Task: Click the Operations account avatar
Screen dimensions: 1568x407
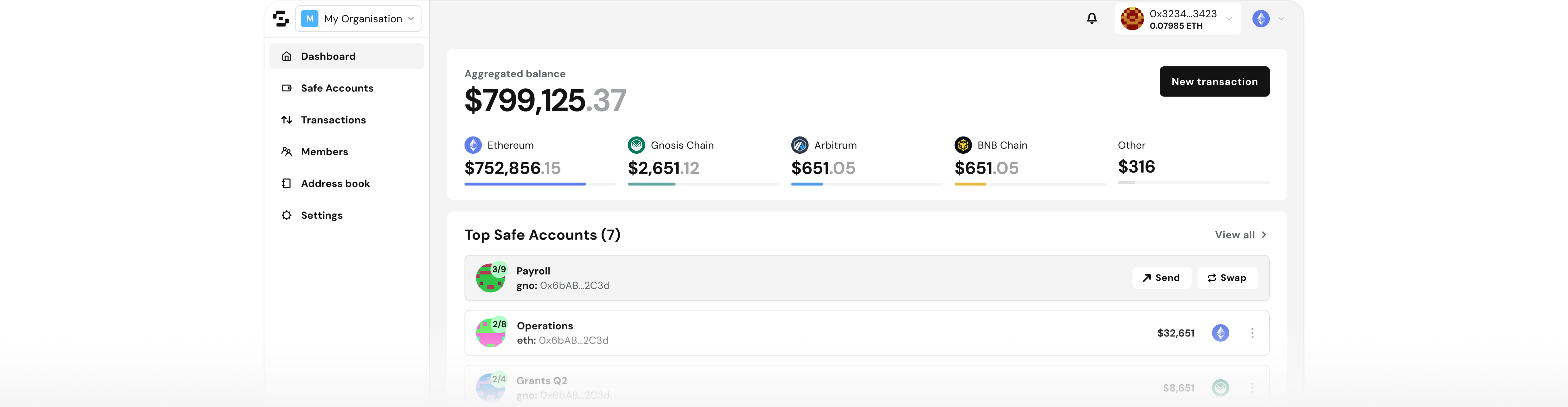Action: click(490, 333)
